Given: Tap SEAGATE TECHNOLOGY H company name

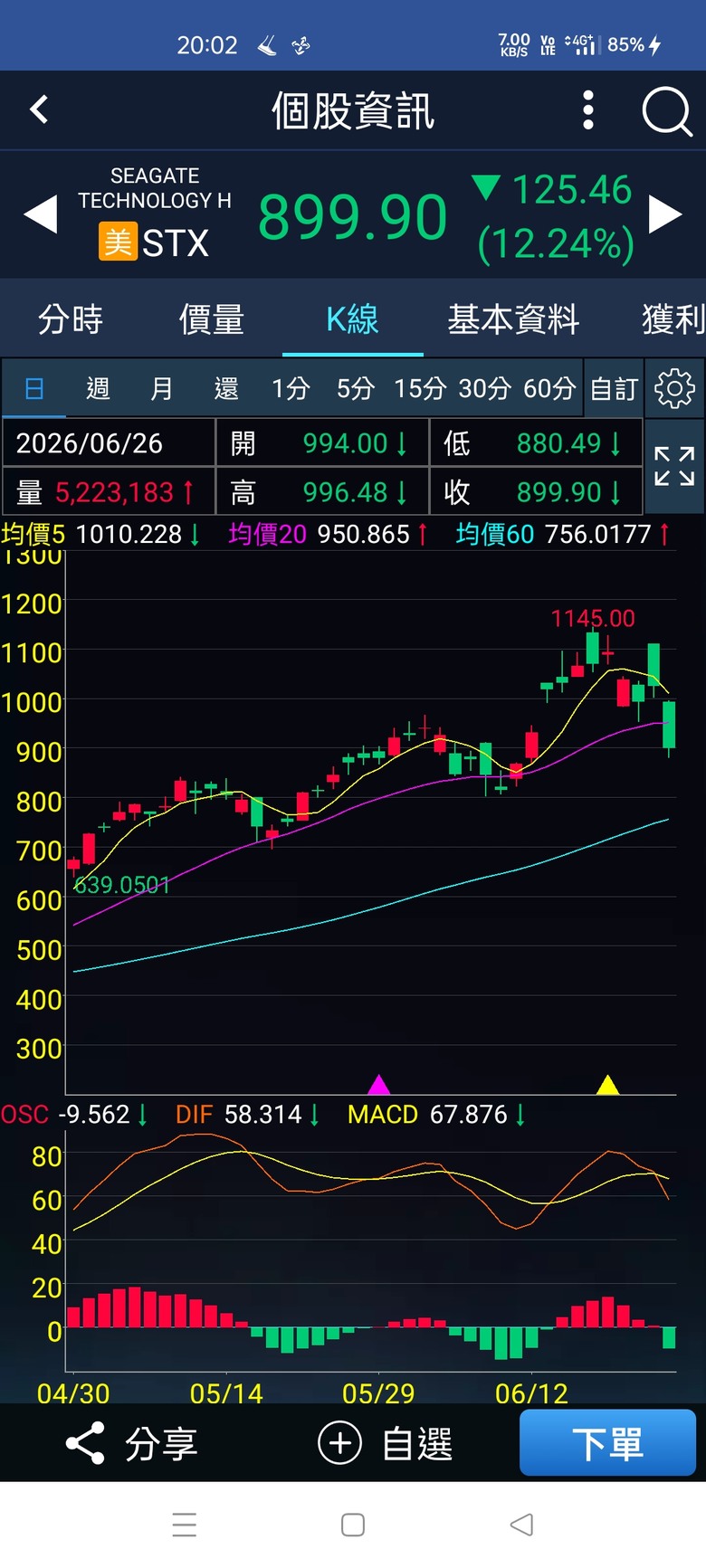Looking at the screenshot, I should pyautogui.click(x=155, y=188).
